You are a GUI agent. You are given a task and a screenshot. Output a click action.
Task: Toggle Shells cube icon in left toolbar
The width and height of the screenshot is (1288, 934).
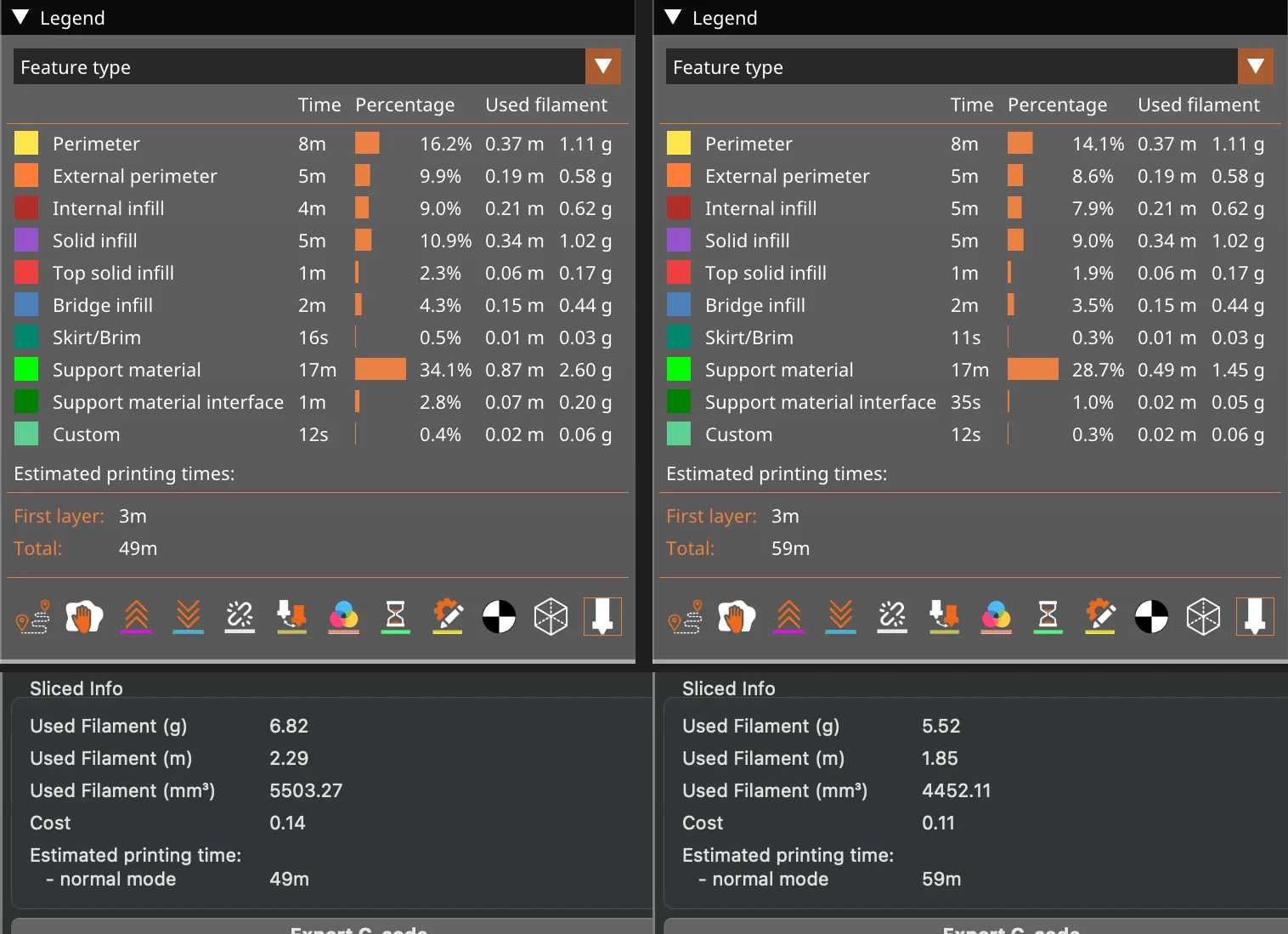click(551, 617)
